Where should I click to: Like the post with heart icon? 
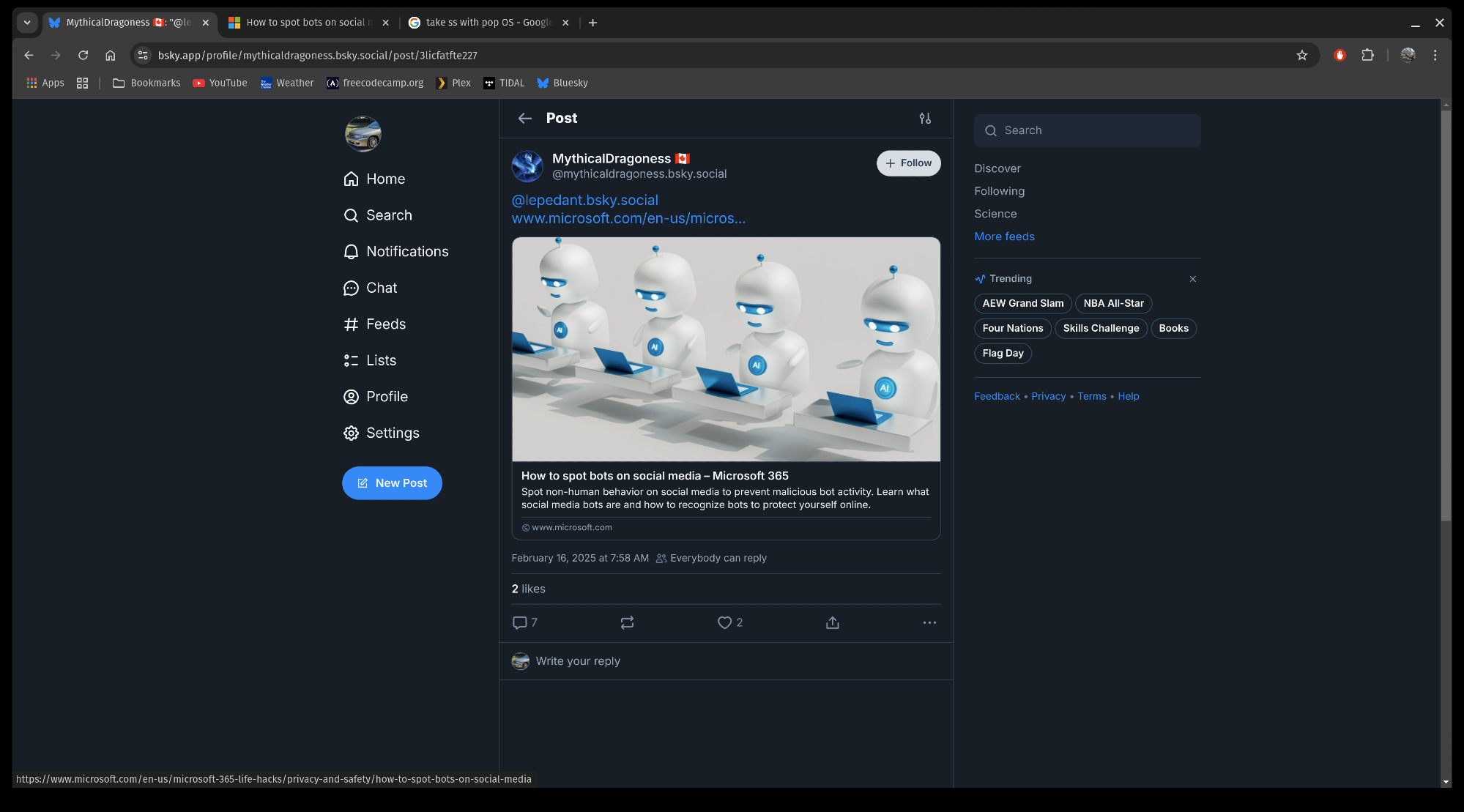coord(724,622)
